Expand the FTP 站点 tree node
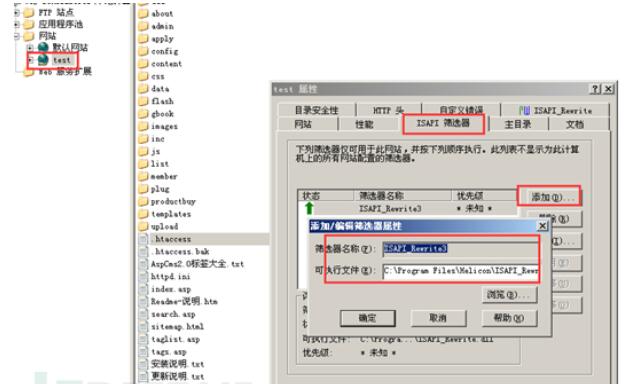Screen dimensions: 628x384 [x=16, y=12]
